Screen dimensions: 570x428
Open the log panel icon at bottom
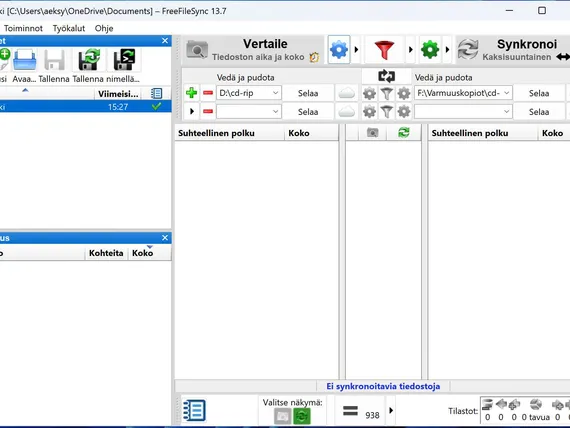point(194,411)
